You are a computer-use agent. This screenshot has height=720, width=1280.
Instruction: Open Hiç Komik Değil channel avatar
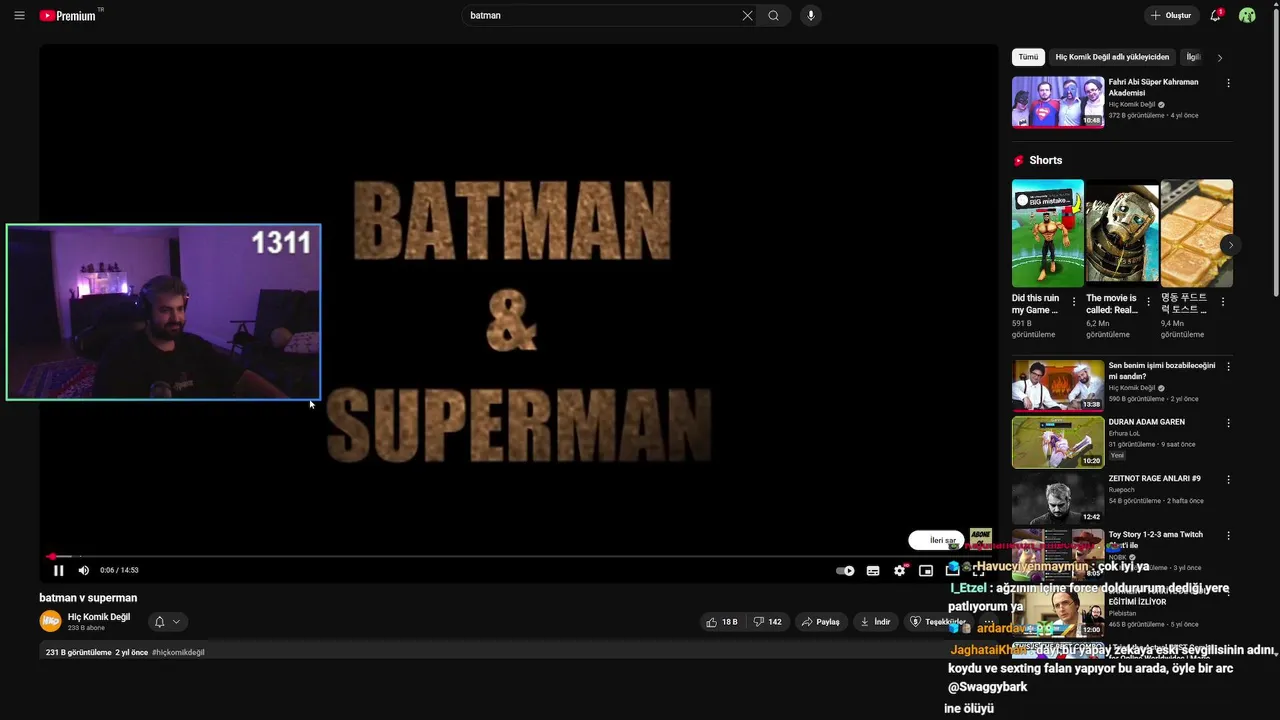point(50,621)
